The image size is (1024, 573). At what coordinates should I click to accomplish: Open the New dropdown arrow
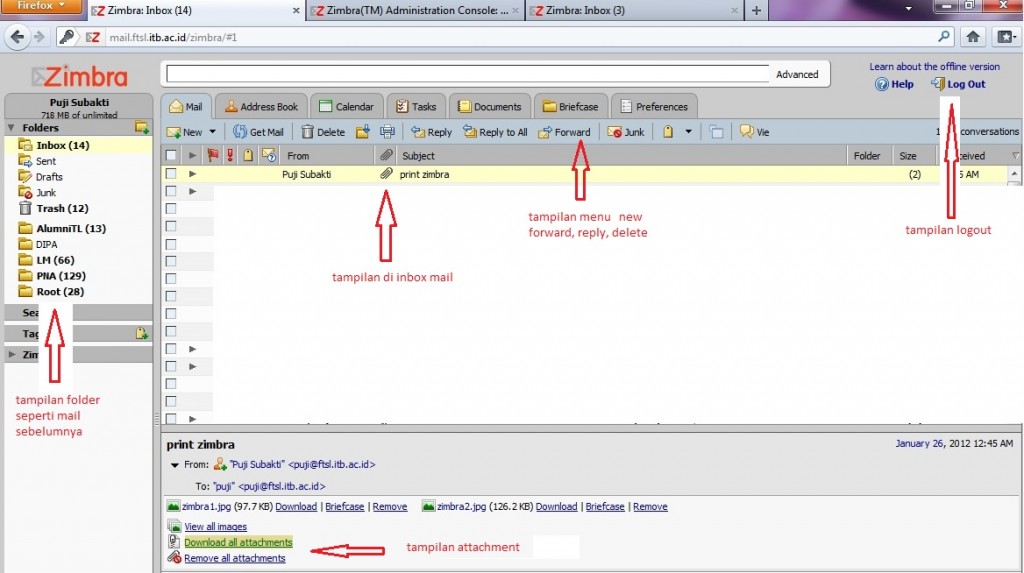(212, 132)
